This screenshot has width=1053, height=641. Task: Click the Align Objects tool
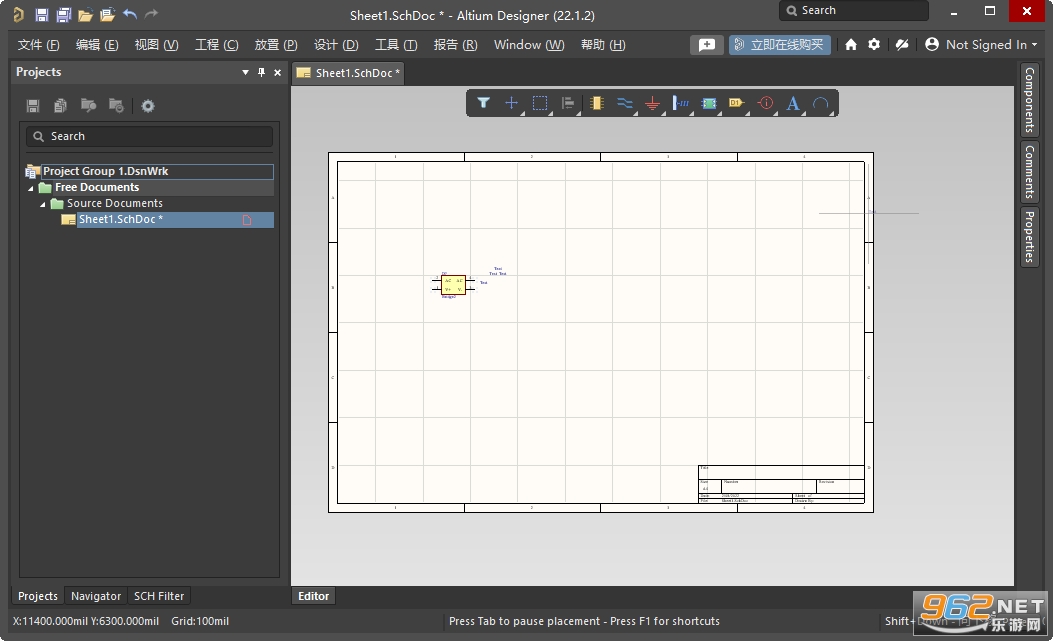[x=568, y=103]
